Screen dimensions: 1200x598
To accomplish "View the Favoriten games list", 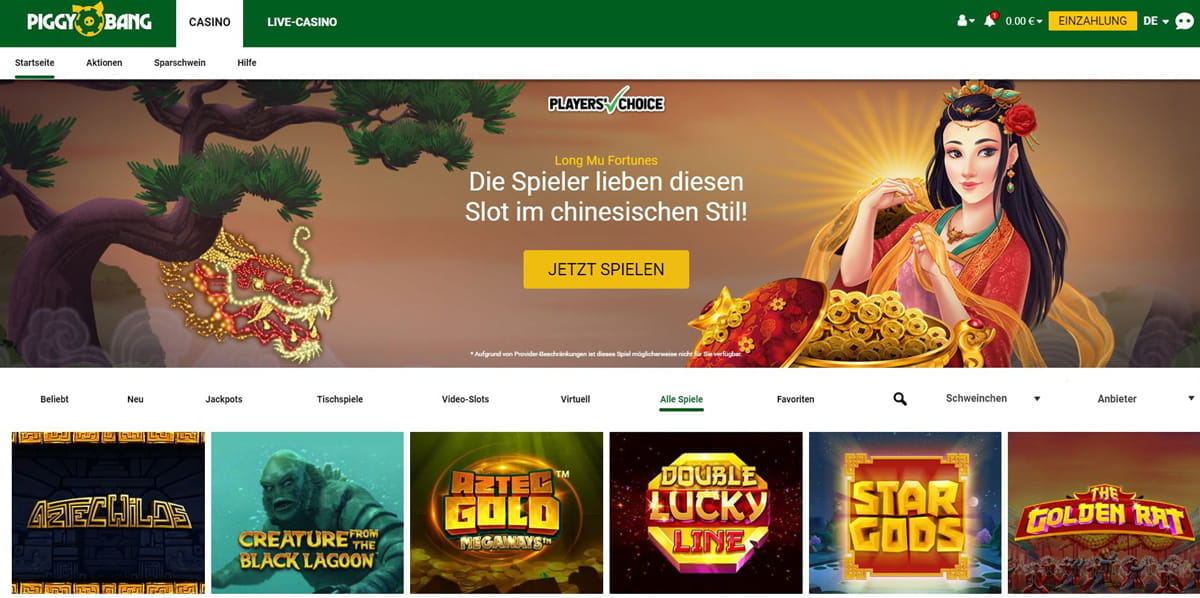I will [795, 399].
